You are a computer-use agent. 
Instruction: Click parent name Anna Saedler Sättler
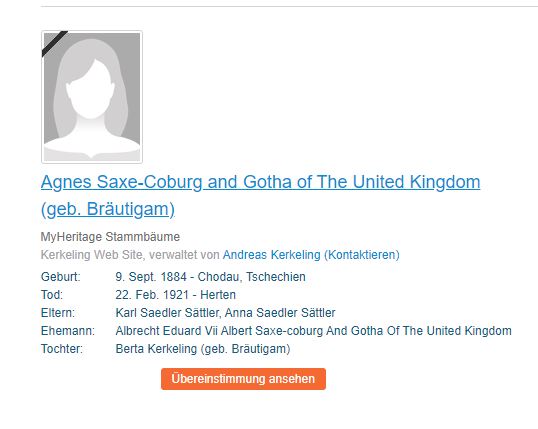280,313
